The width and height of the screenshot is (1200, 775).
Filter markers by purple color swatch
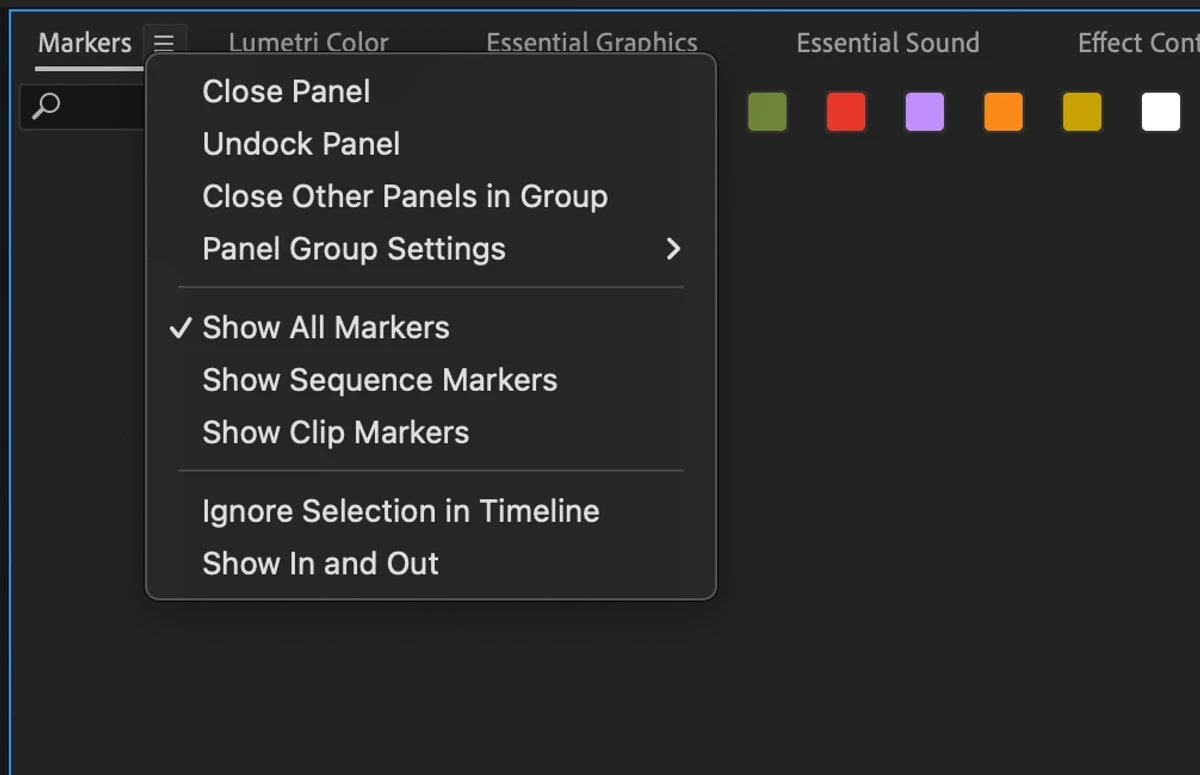[925, 112]
